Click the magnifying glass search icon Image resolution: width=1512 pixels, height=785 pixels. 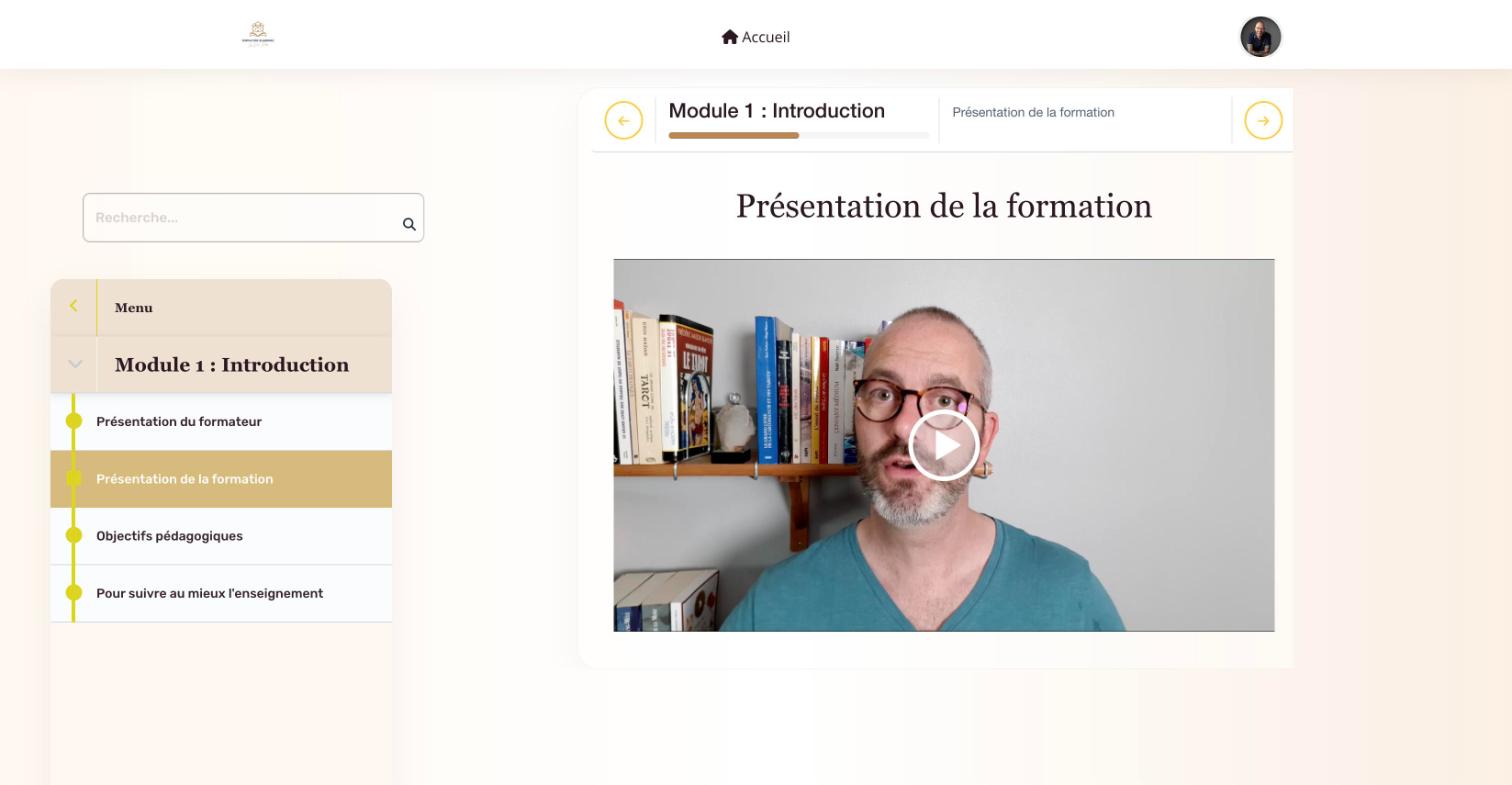coord(409,224)
